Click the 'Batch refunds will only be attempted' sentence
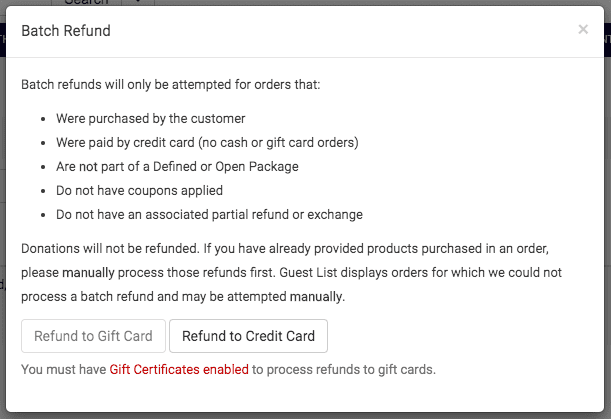Viewport: 611px width, 419px height. (171, 85)
